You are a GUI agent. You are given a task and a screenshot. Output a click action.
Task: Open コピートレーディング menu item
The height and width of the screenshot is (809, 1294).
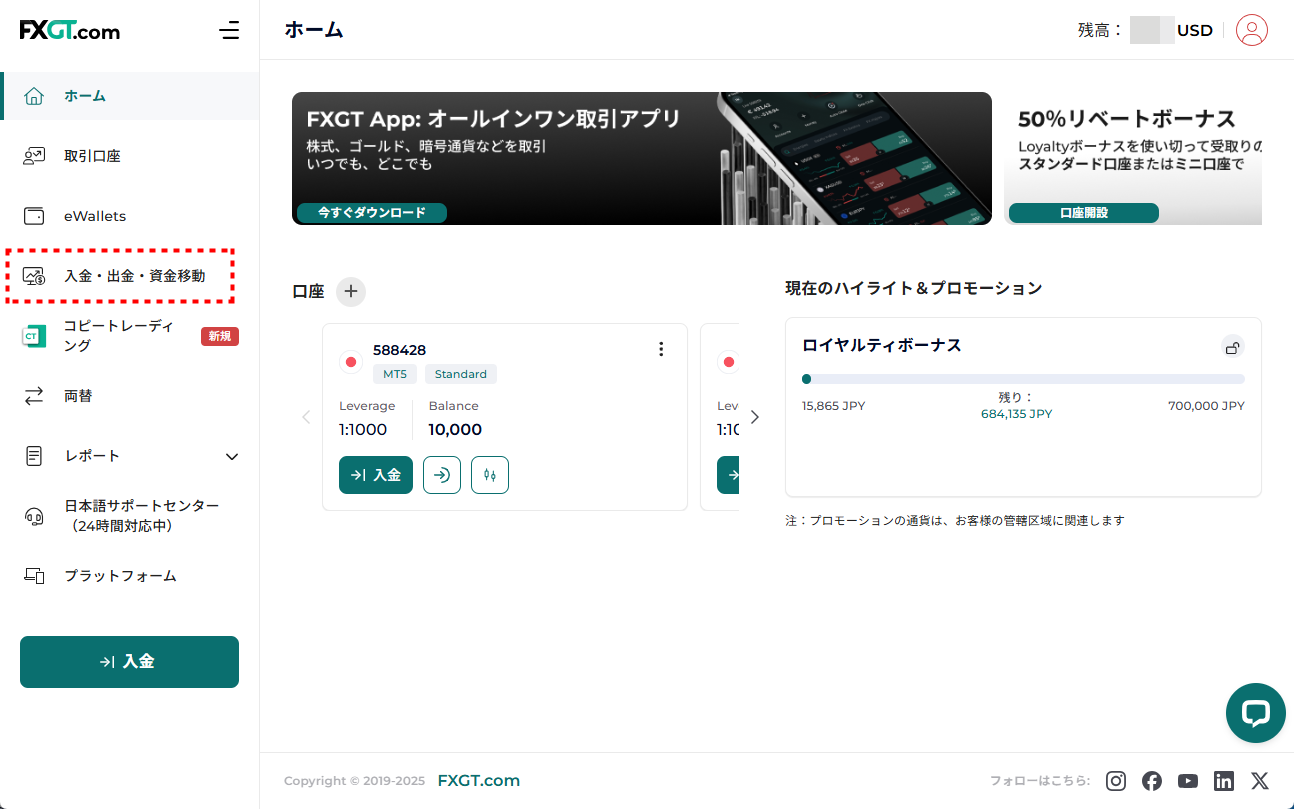pos(130,336)
